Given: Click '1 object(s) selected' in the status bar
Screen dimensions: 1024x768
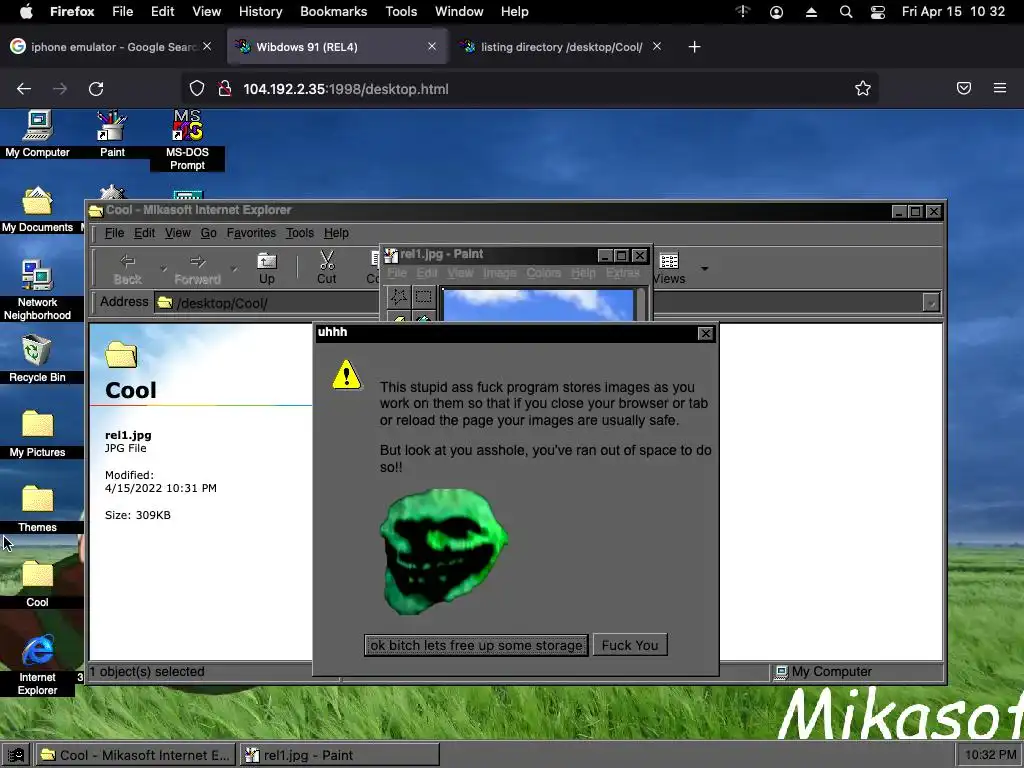Looking at the screenshot, I should (147, 671).
